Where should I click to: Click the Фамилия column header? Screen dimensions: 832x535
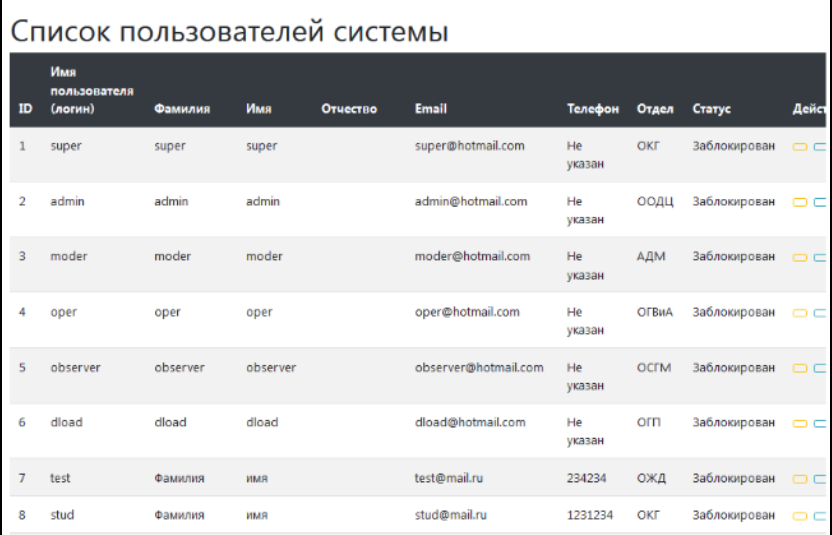(x=182, y=109)
